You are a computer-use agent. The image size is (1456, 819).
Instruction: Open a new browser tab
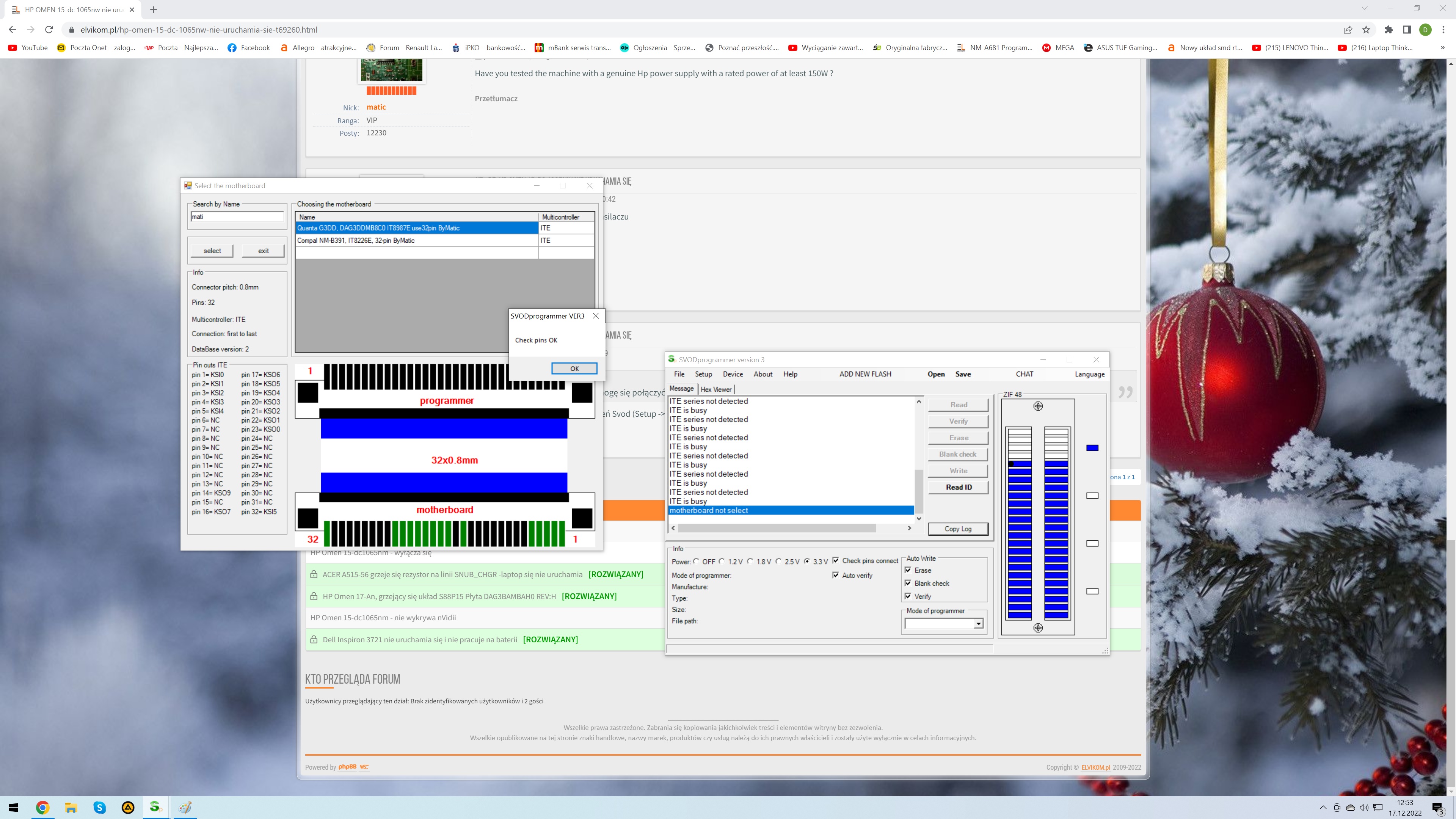pos(153,9)
